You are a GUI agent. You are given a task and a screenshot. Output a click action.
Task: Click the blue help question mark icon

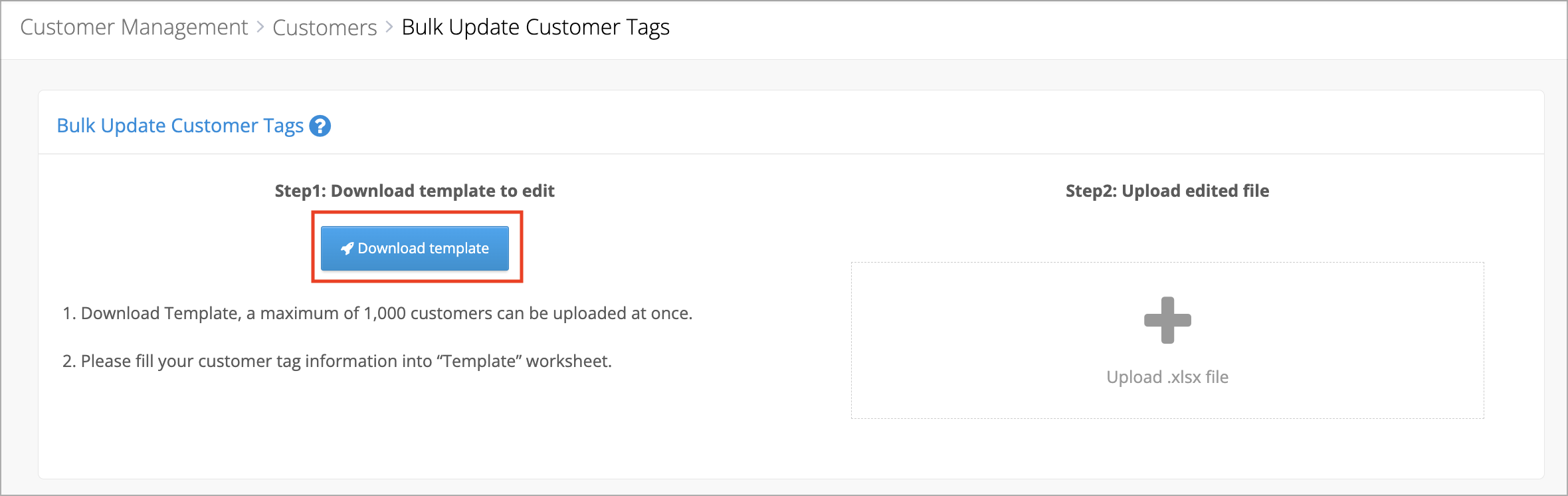click(x=320, y=126)
